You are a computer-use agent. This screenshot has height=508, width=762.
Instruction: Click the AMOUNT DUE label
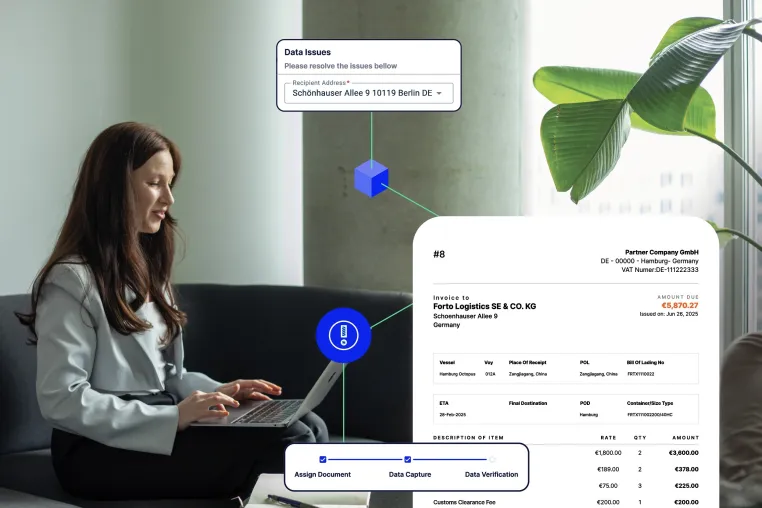click(x=677, y=297)
